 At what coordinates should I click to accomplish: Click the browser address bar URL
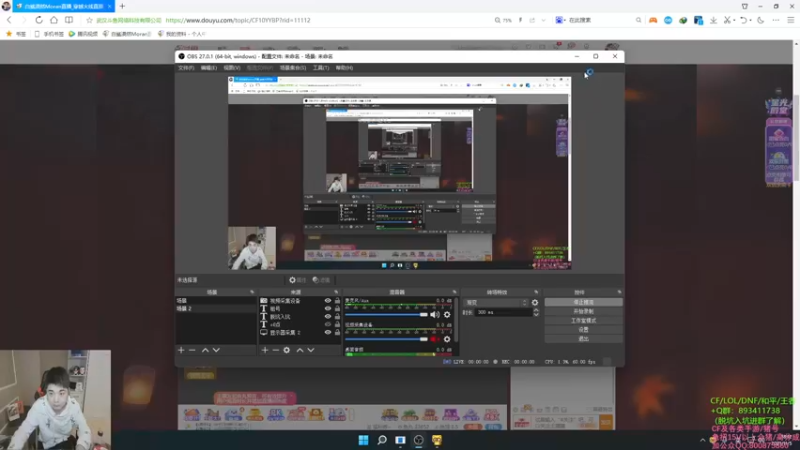(238, 20)
